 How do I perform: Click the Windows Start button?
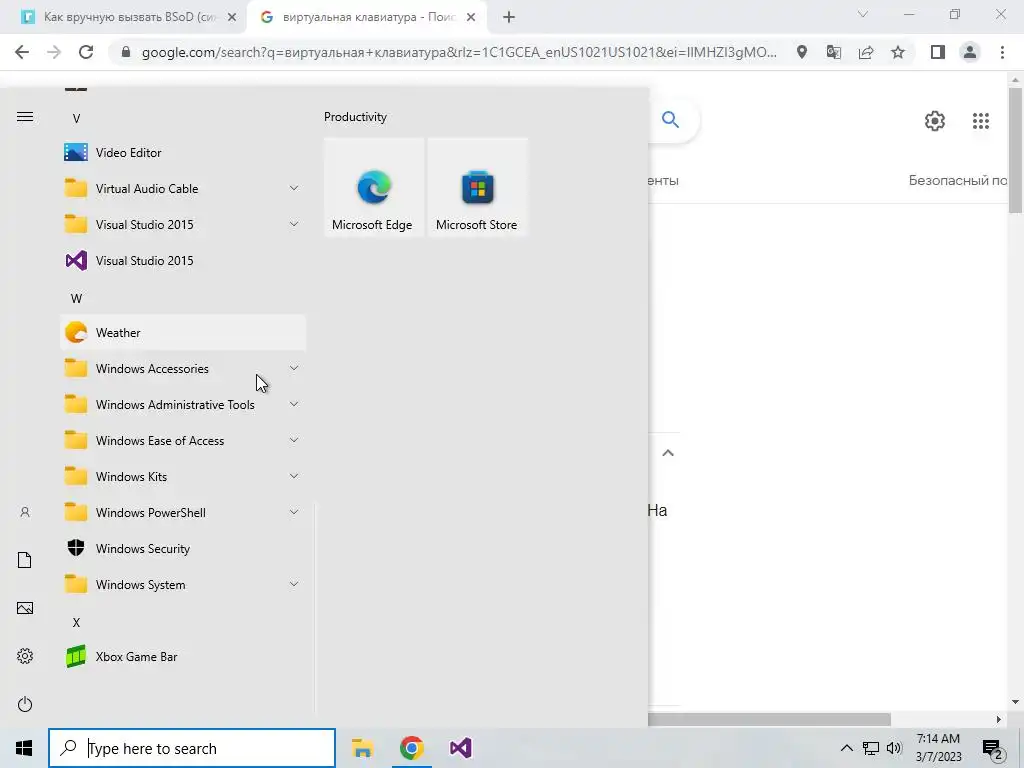tap(24, 748)
